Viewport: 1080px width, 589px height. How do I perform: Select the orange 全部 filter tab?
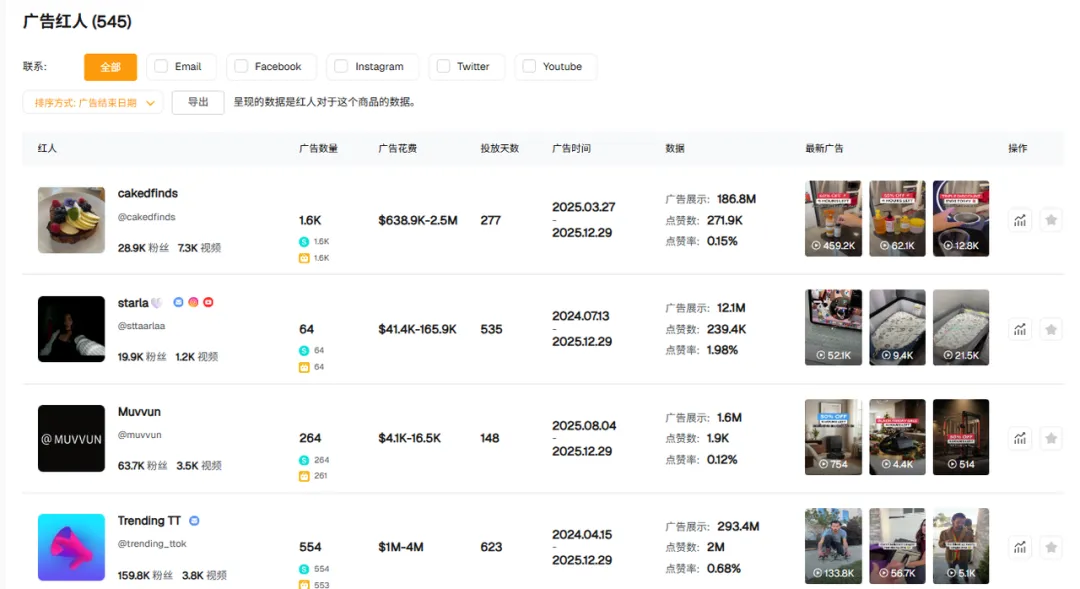(x=110, y=67)
